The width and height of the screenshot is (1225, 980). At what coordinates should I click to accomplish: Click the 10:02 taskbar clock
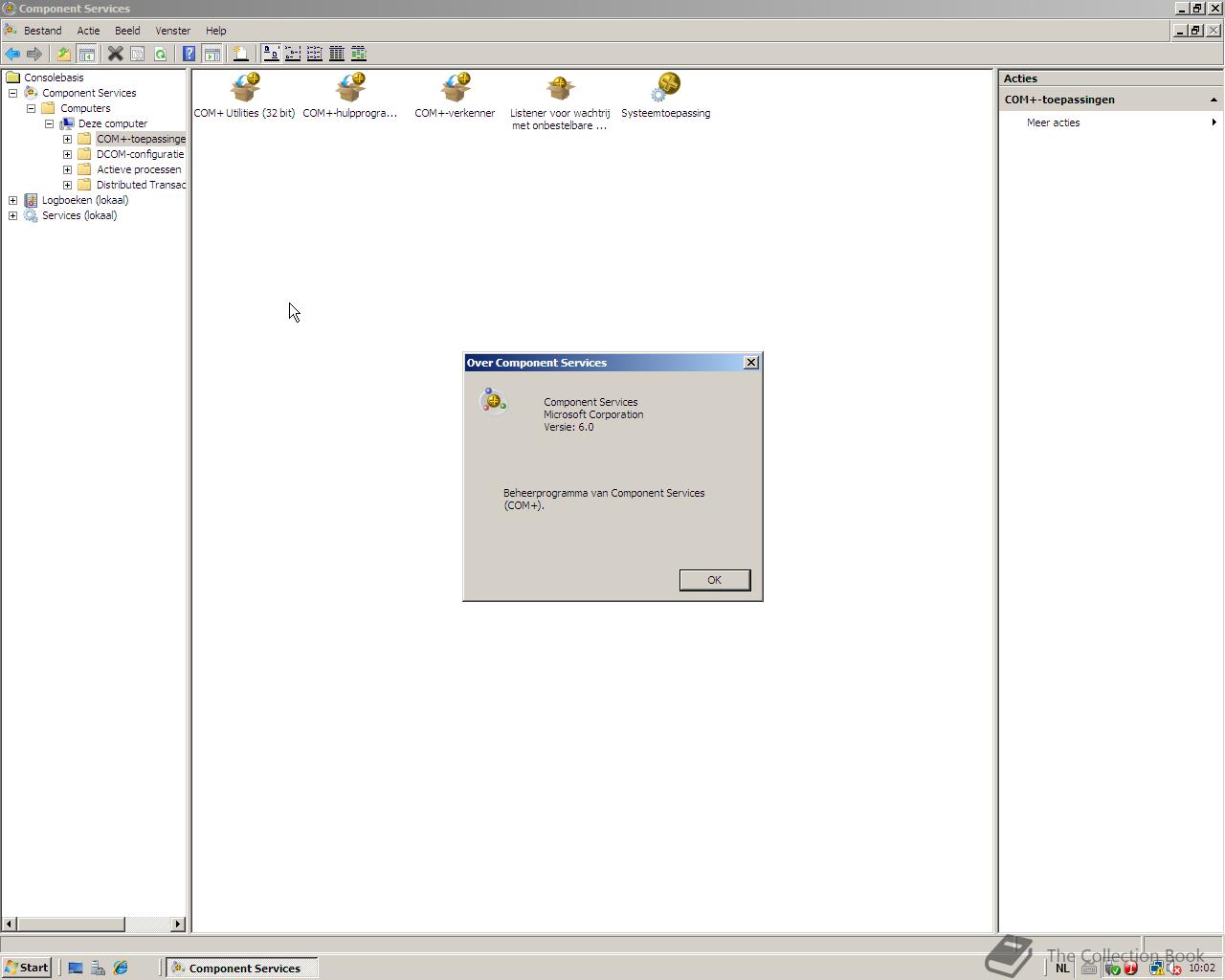[x=1202, y=969]
